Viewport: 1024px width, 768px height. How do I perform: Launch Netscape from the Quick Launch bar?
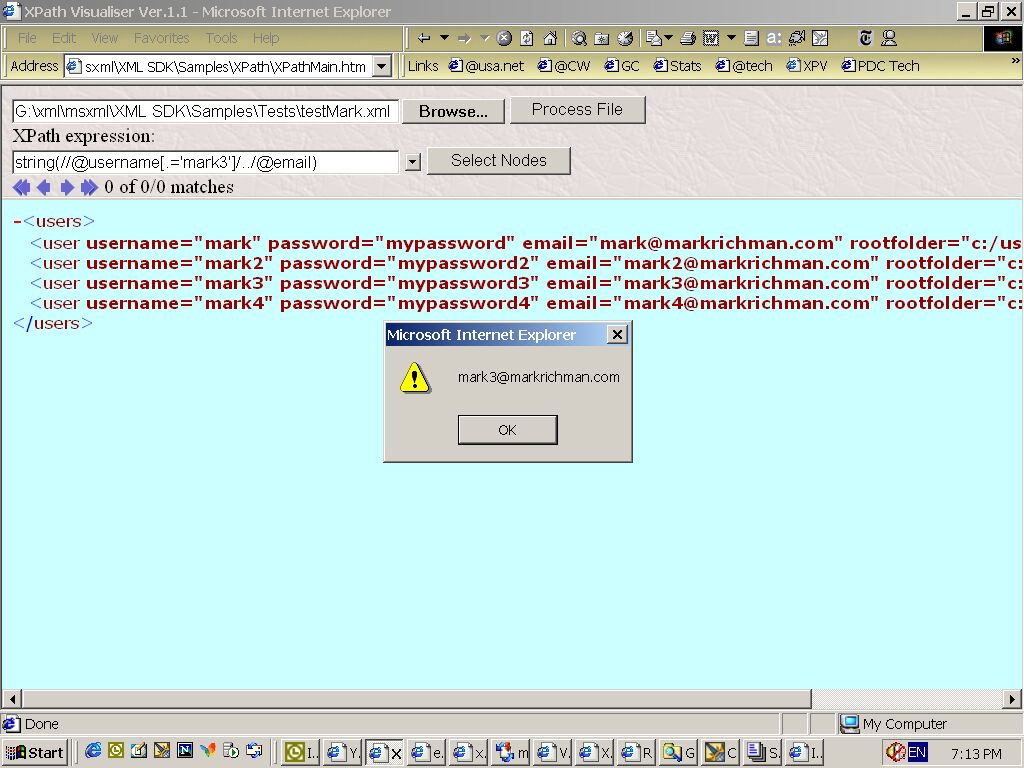(x=185, y=751)
